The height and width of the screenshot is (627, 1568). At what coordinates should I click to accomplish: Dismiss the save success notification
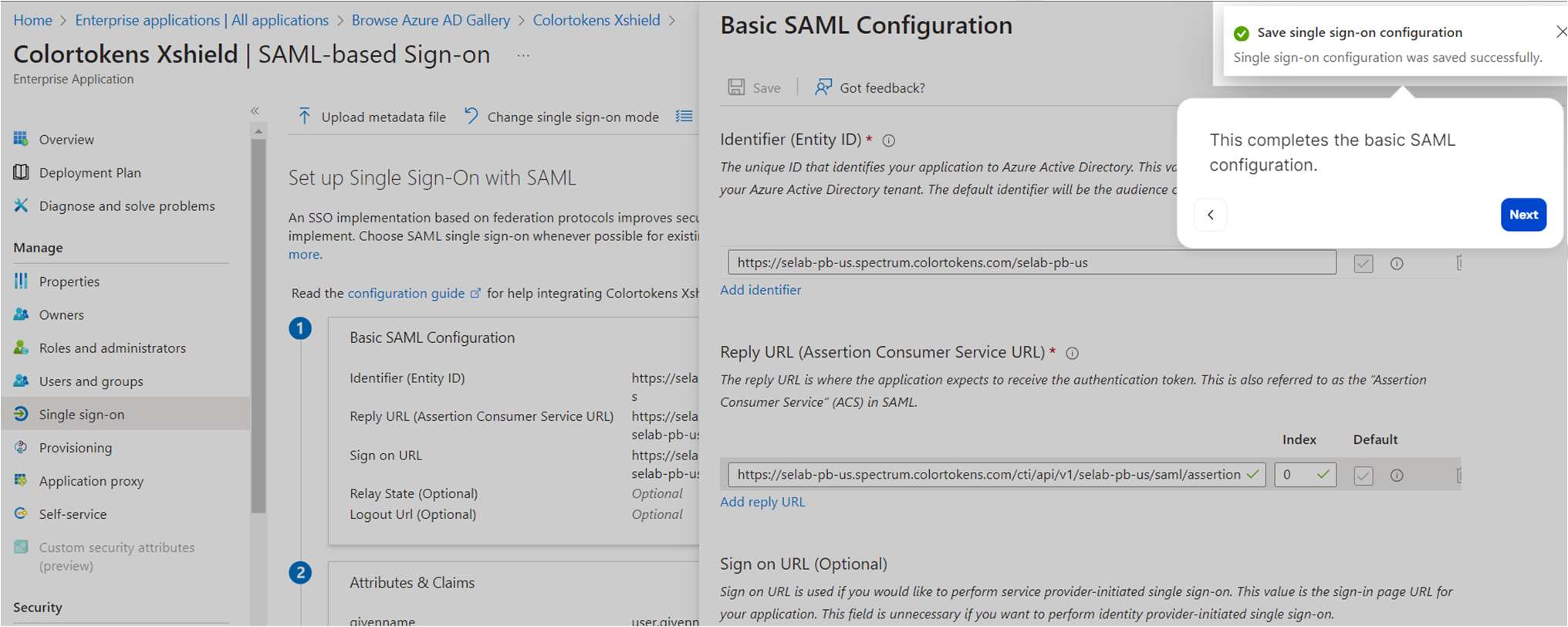1560,32
